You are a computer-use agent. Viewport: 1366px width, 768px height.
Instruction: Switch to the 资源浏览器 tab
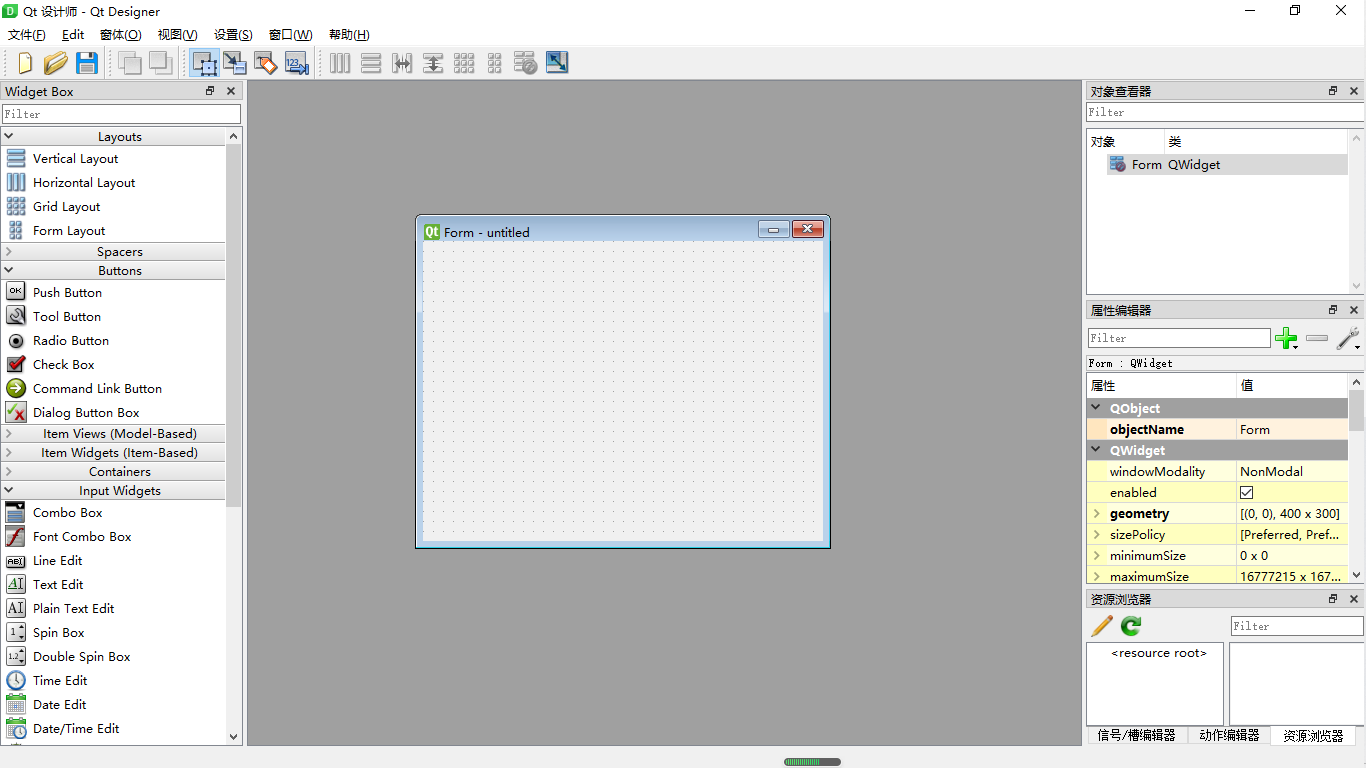[1313, 735]
